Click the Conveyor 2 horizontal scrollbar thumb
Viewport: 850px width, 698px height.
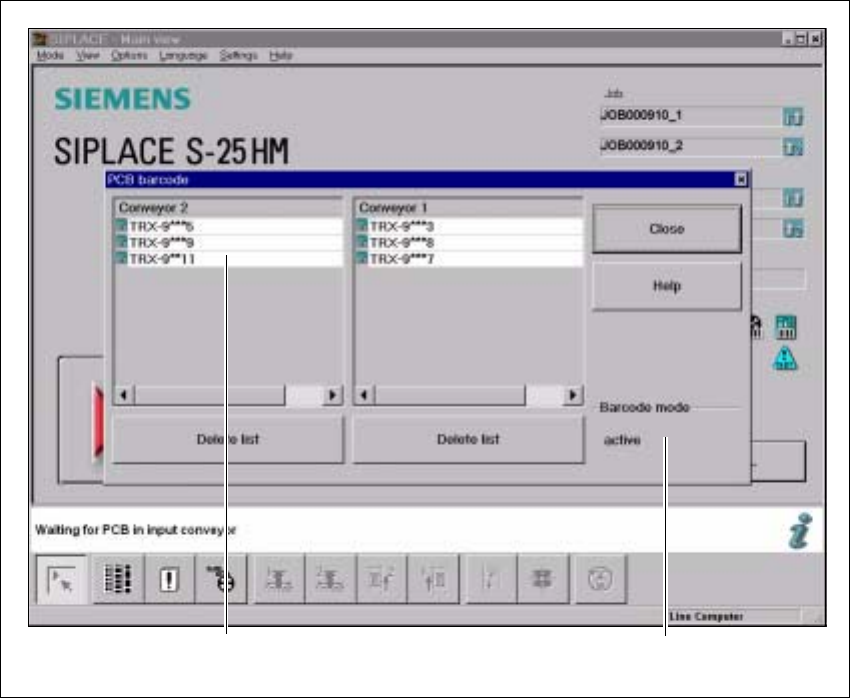click(x=209, y=395)
